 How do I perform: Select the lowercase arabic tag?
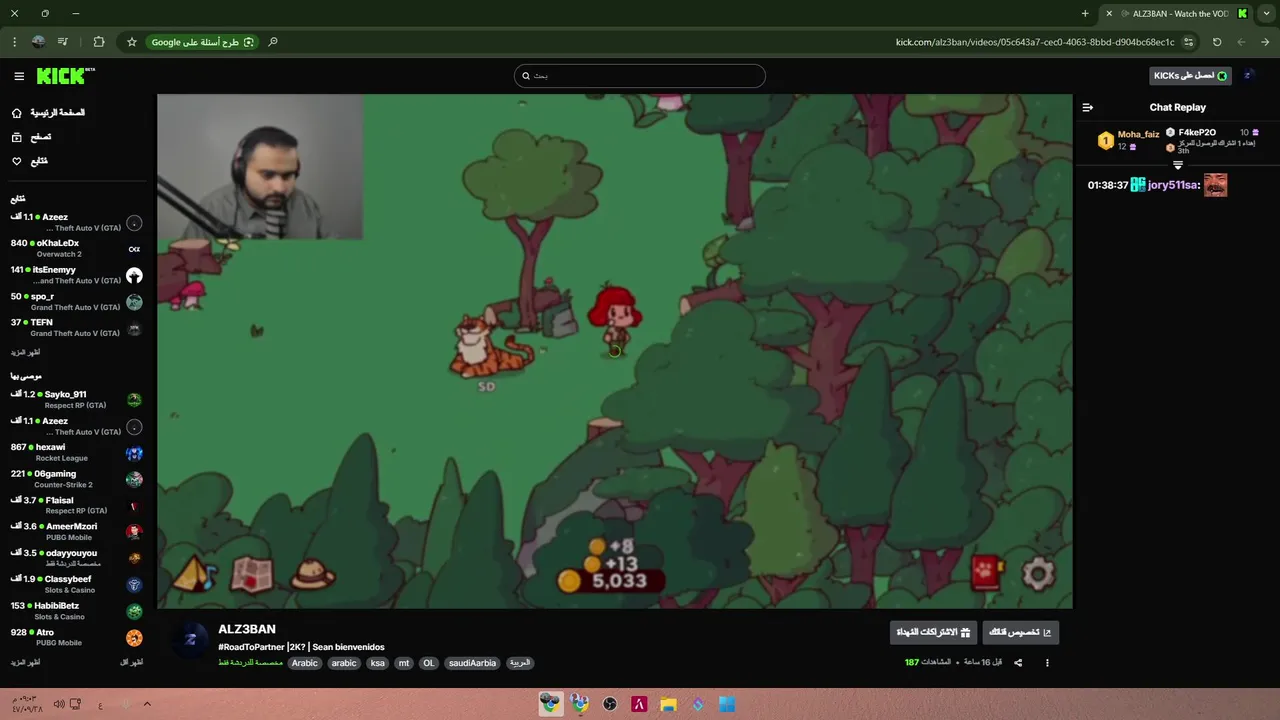344,663
